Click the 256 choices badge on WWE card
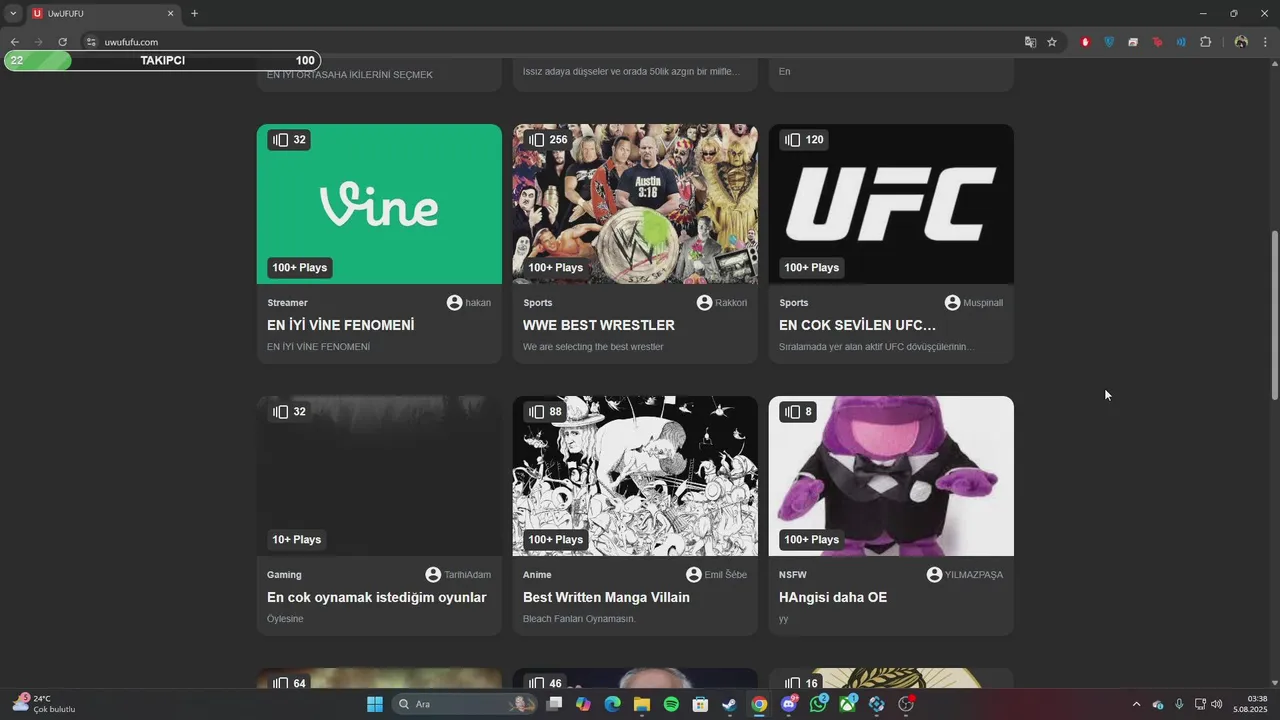Image resolution: width=1280 pixels, height=720 pixels. coord(549,140)
